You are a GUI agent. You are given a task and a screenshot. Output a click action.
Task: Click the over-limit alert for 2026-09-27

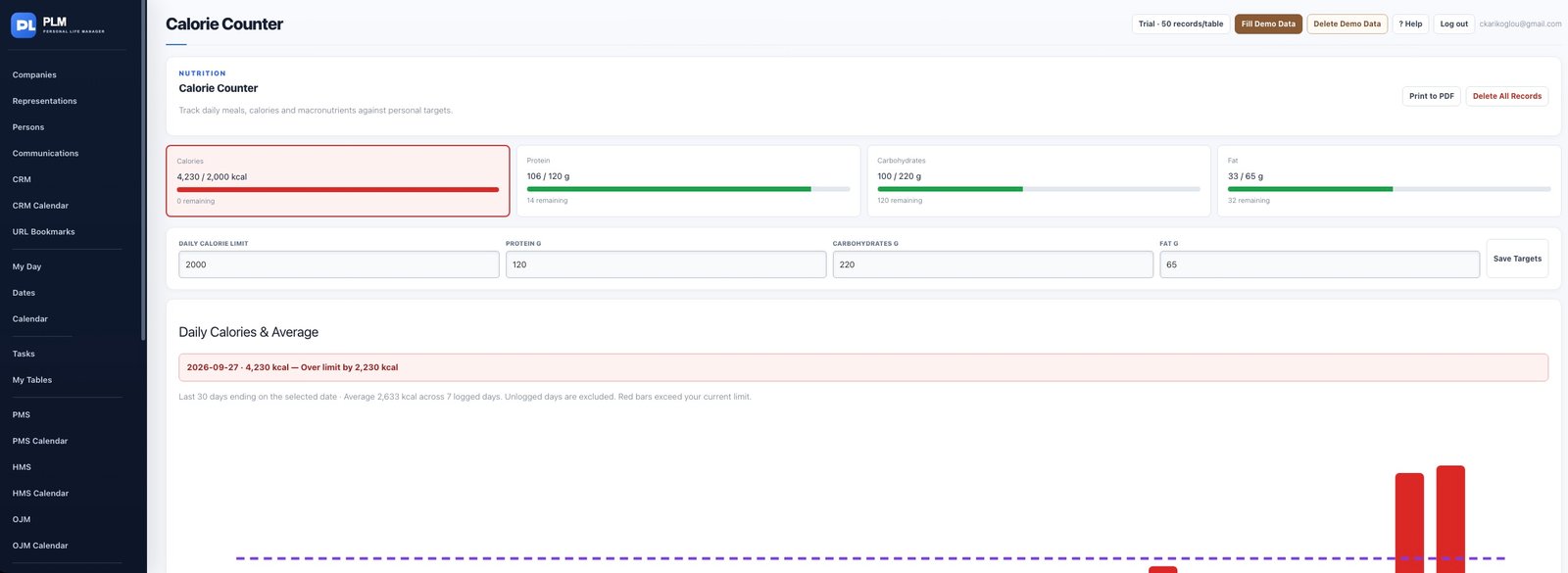[863, 367]
